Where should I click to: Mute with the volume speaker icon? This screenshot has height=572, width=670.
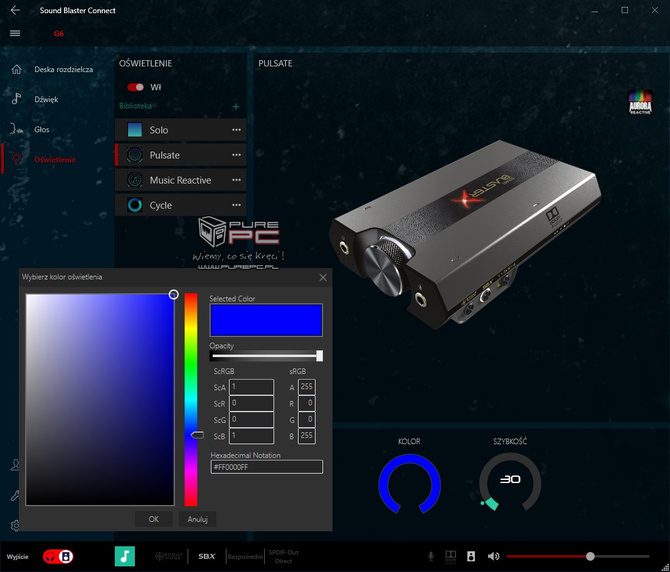point(494,556)
